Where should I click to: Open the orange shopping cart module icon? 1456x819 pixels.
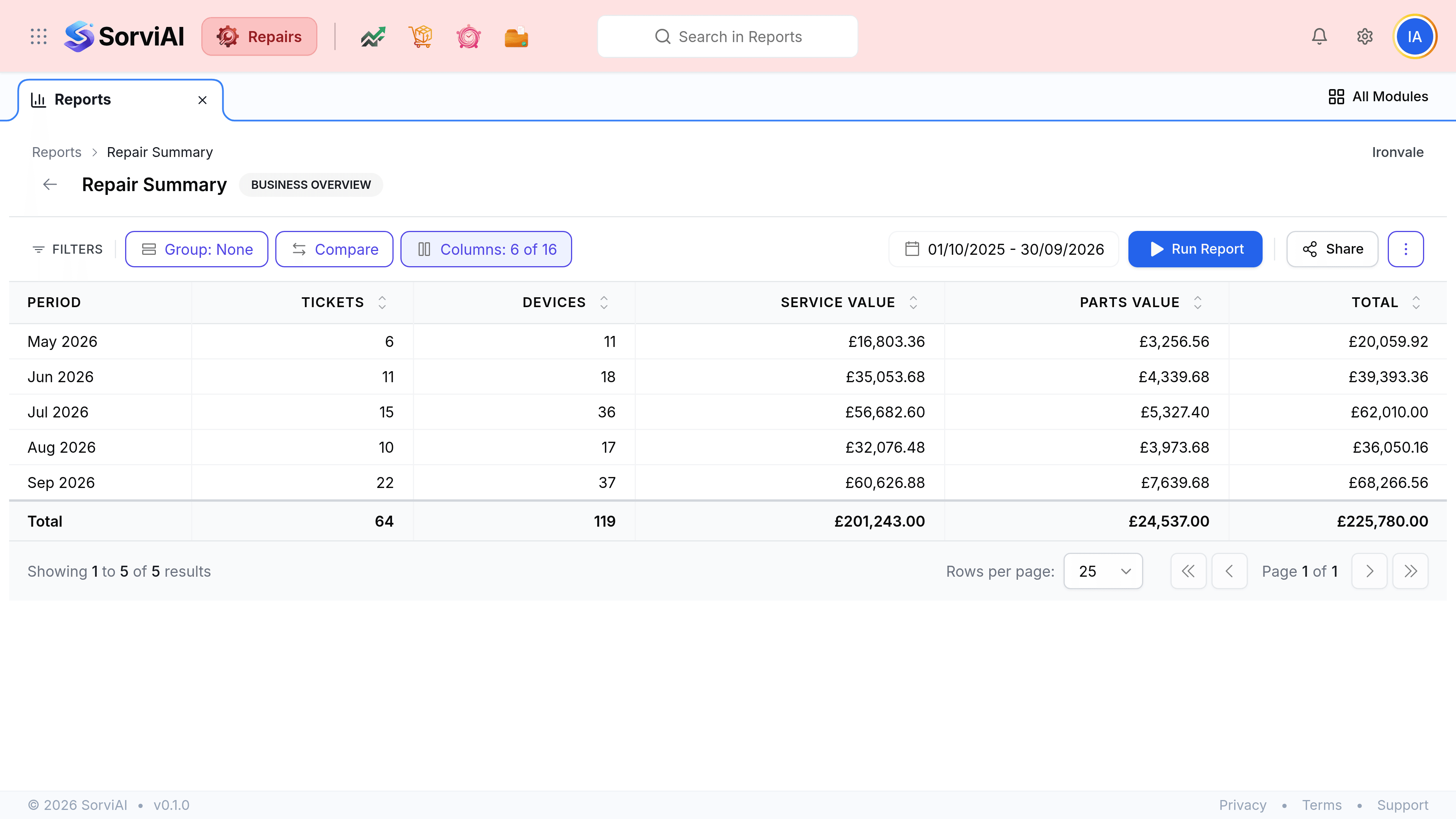(420, 37)
